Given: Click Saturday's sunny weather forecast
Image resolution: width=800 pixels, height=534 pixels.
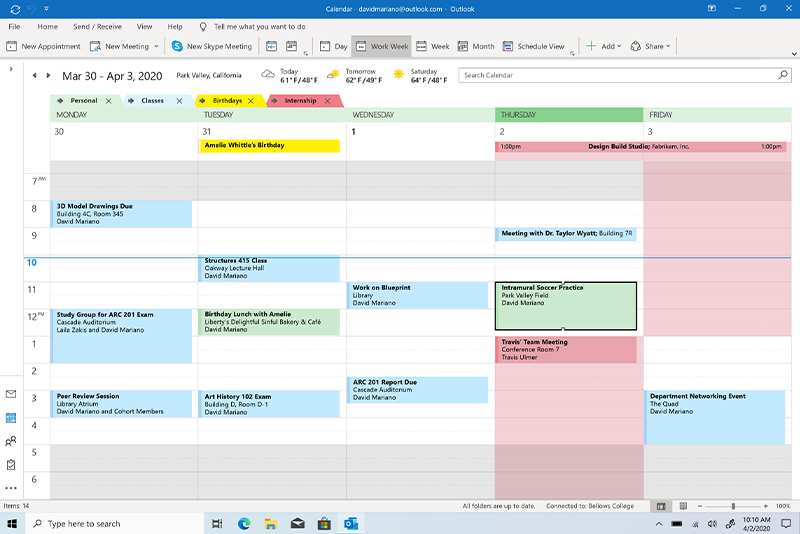Looking at the screenshot, I should (x=420, y=75).
